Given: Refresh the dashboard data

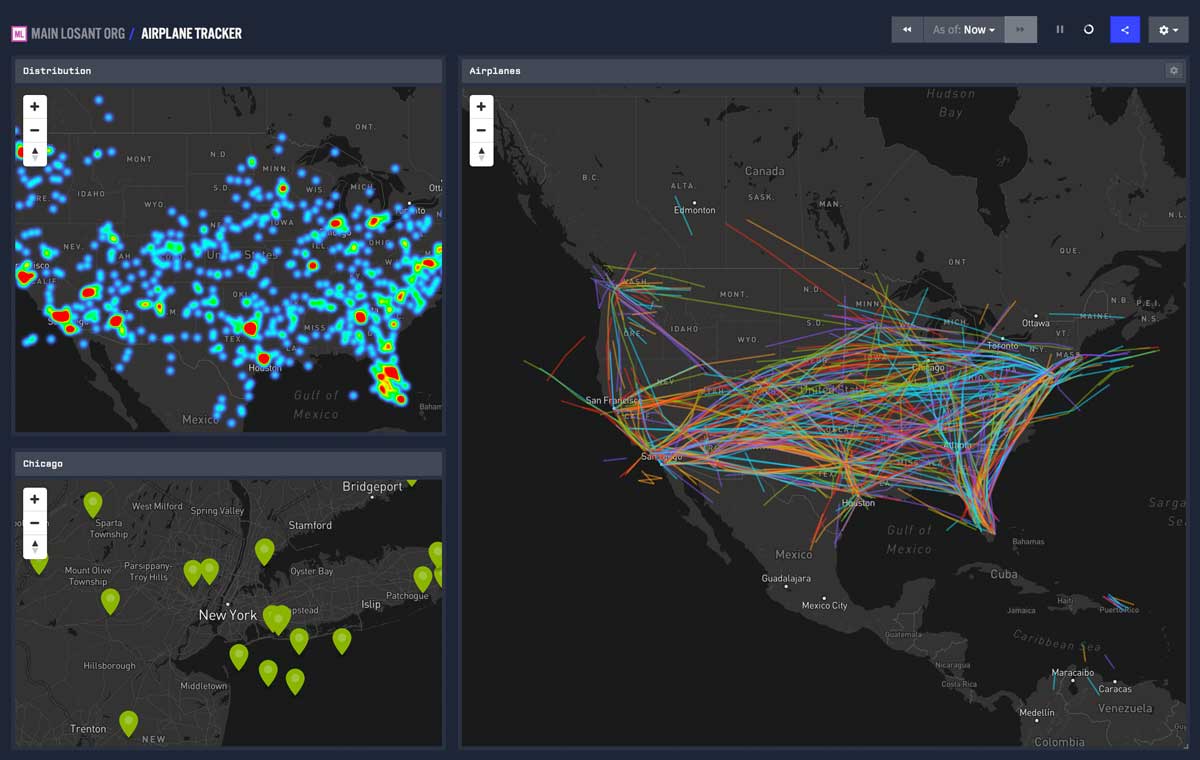Looking at the screenshot, I should point(1087,29).
